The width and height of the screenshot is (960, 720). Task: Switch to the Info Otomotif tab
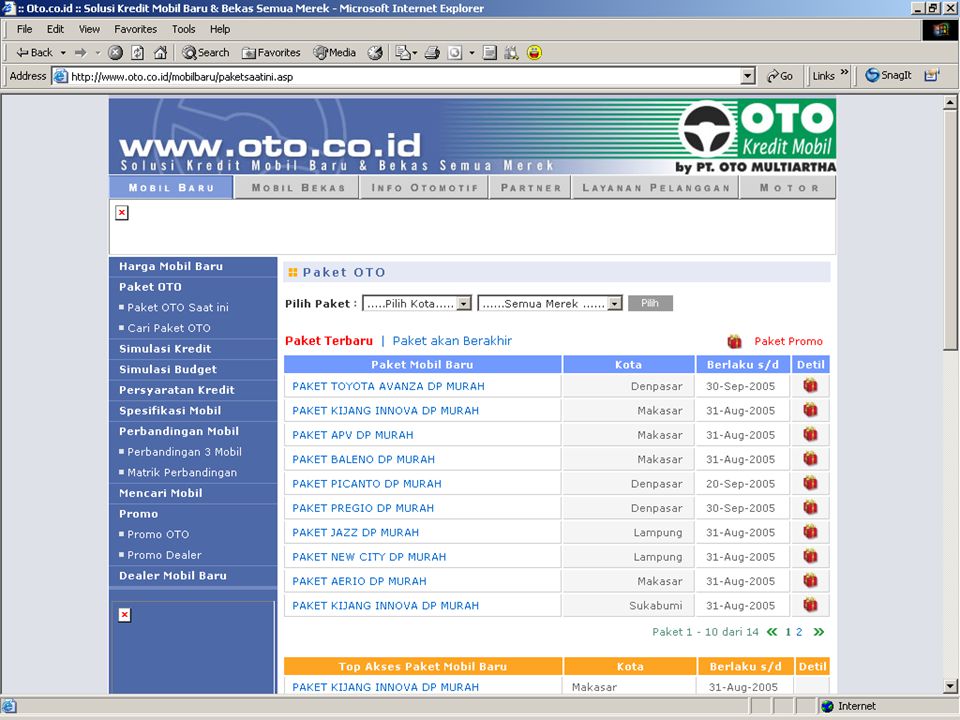click(424, 187)
